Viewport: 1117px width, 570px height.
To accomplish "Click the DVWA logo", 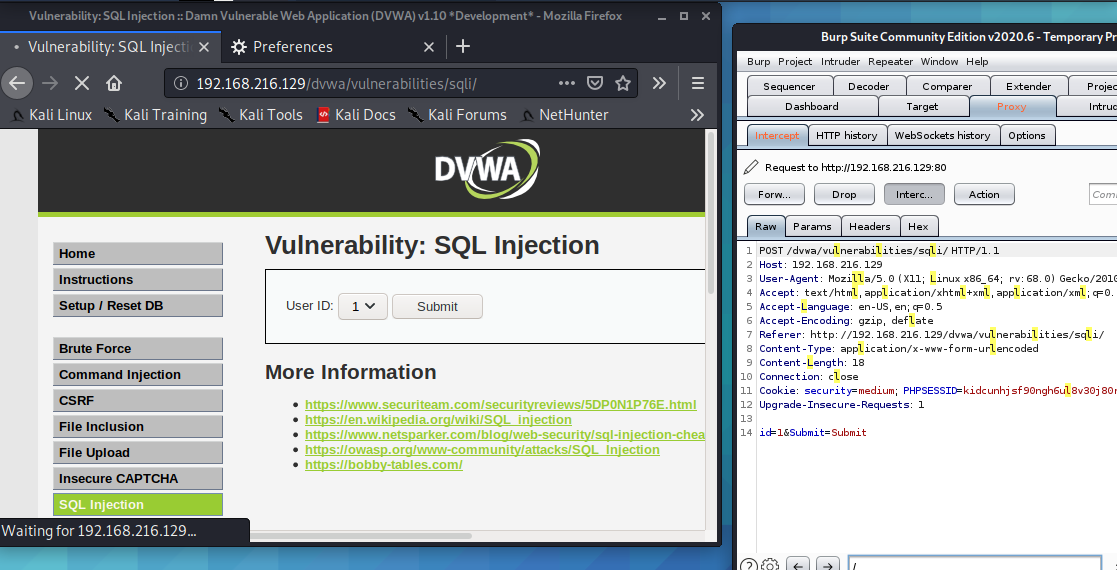I will (x=487, y=170).
